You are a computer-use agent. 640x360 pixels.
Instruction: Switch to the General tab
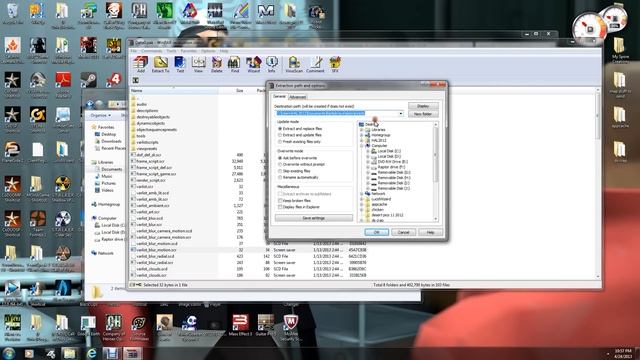[x=280, y=97]
